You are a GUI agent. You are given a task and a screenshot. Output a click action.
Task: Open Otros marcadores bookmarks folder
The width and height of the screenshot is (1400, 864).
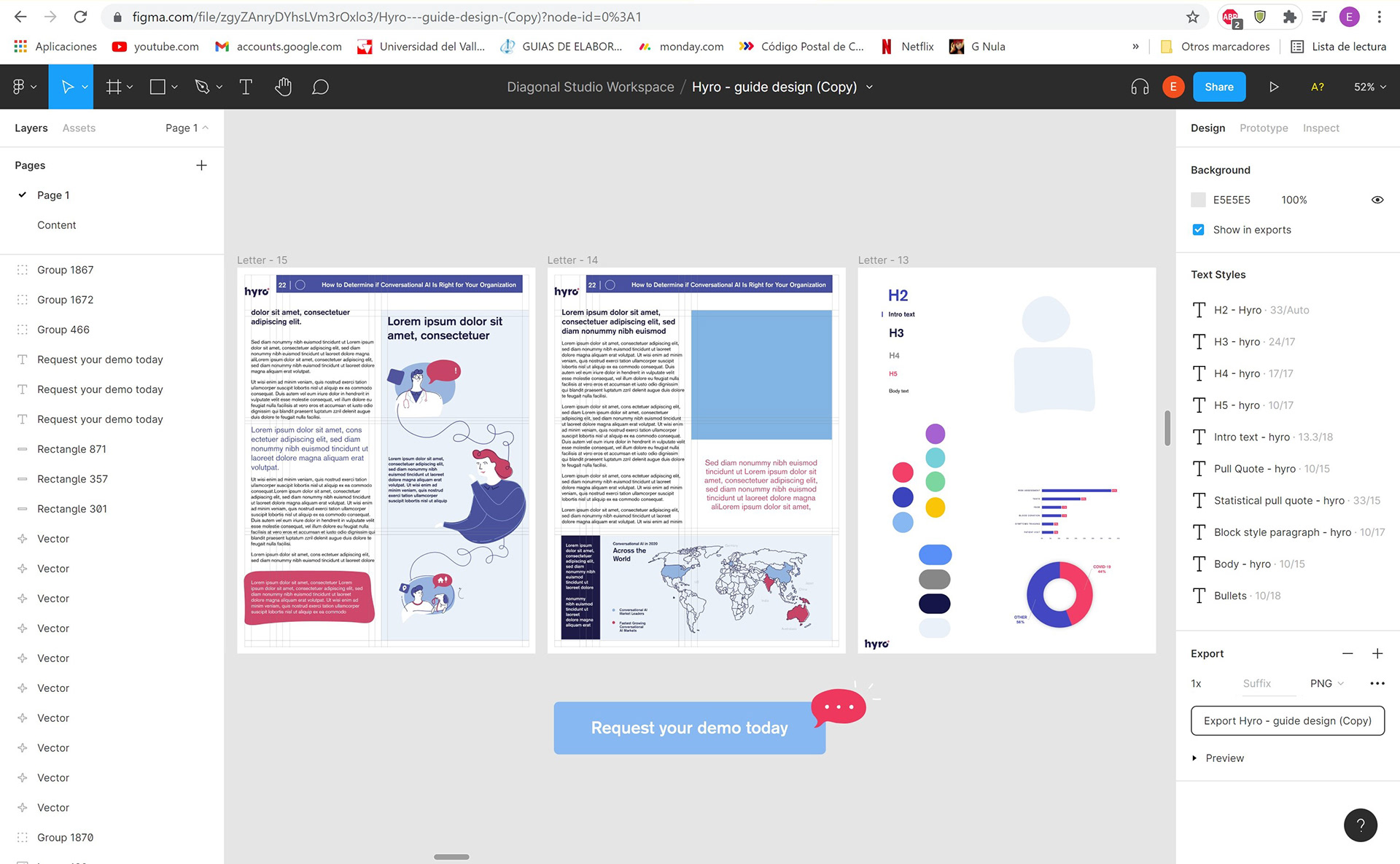1215,47
